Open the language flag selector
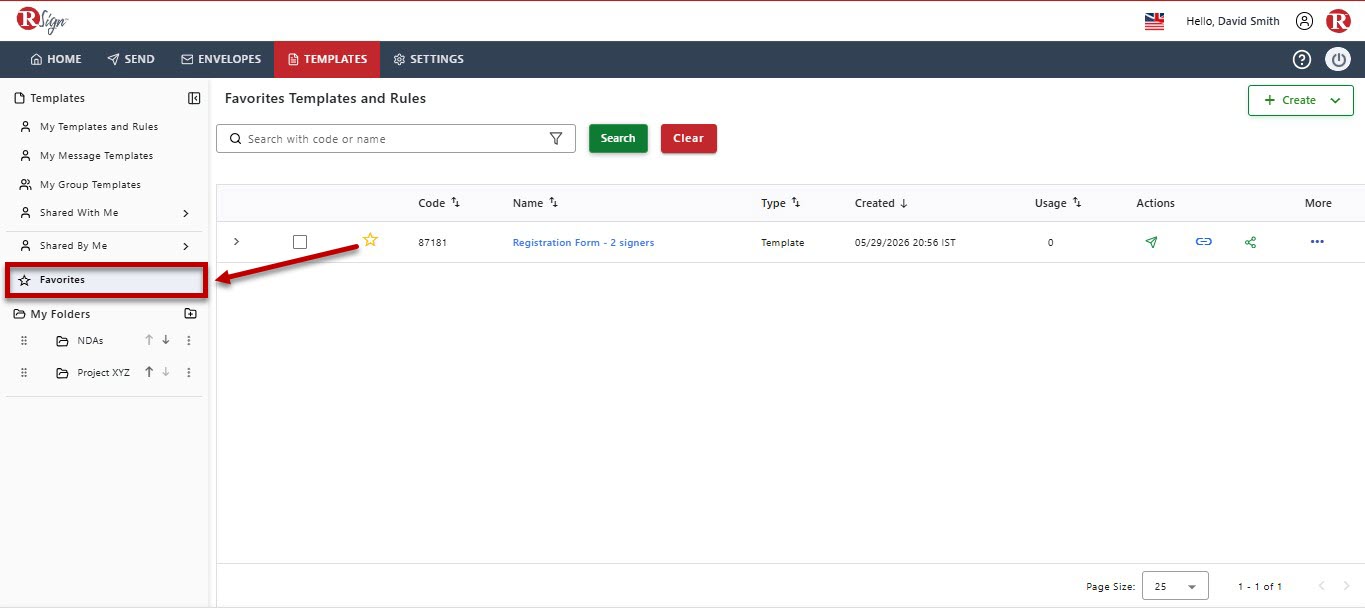Viewport: 1365px width, 608px height. click(1154, 21)
